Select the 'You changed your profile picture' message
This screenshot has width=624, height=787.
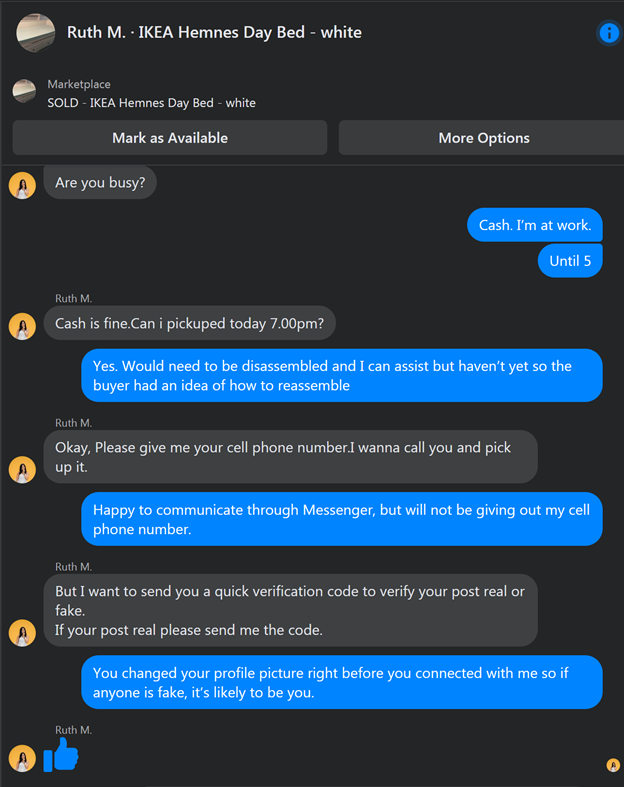[x=342, y=682]
